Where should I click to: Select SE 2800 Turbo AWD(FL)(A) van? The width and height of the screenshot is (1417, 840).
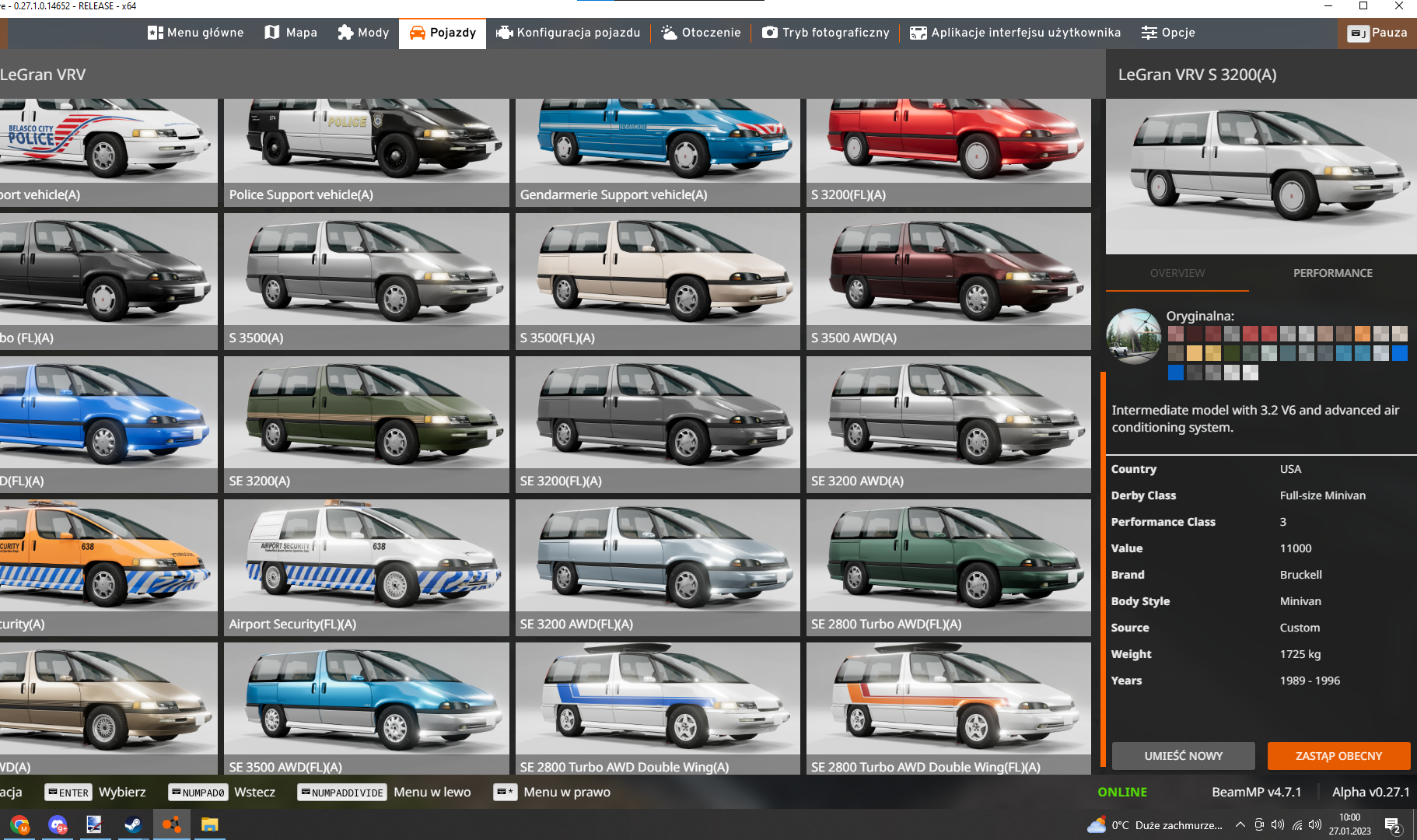click(949, 568)
